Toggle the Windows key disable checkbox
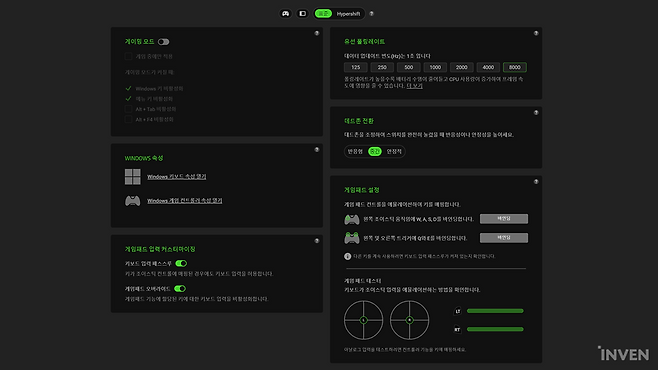Viewport: 658px width, 370px height. [128, 89]
